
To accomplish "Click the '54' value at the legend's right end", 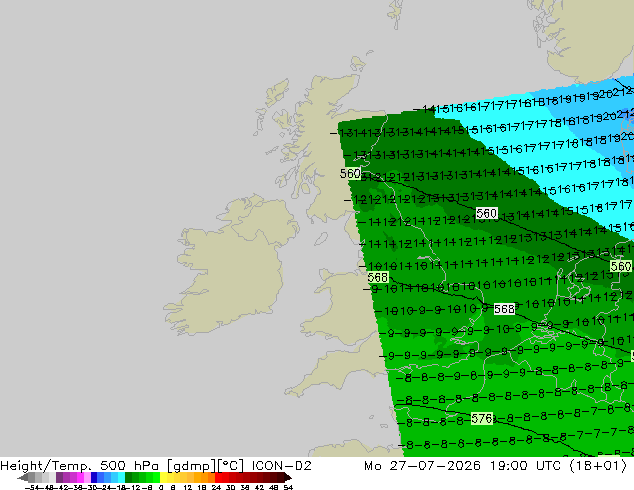I will (288, 487).
